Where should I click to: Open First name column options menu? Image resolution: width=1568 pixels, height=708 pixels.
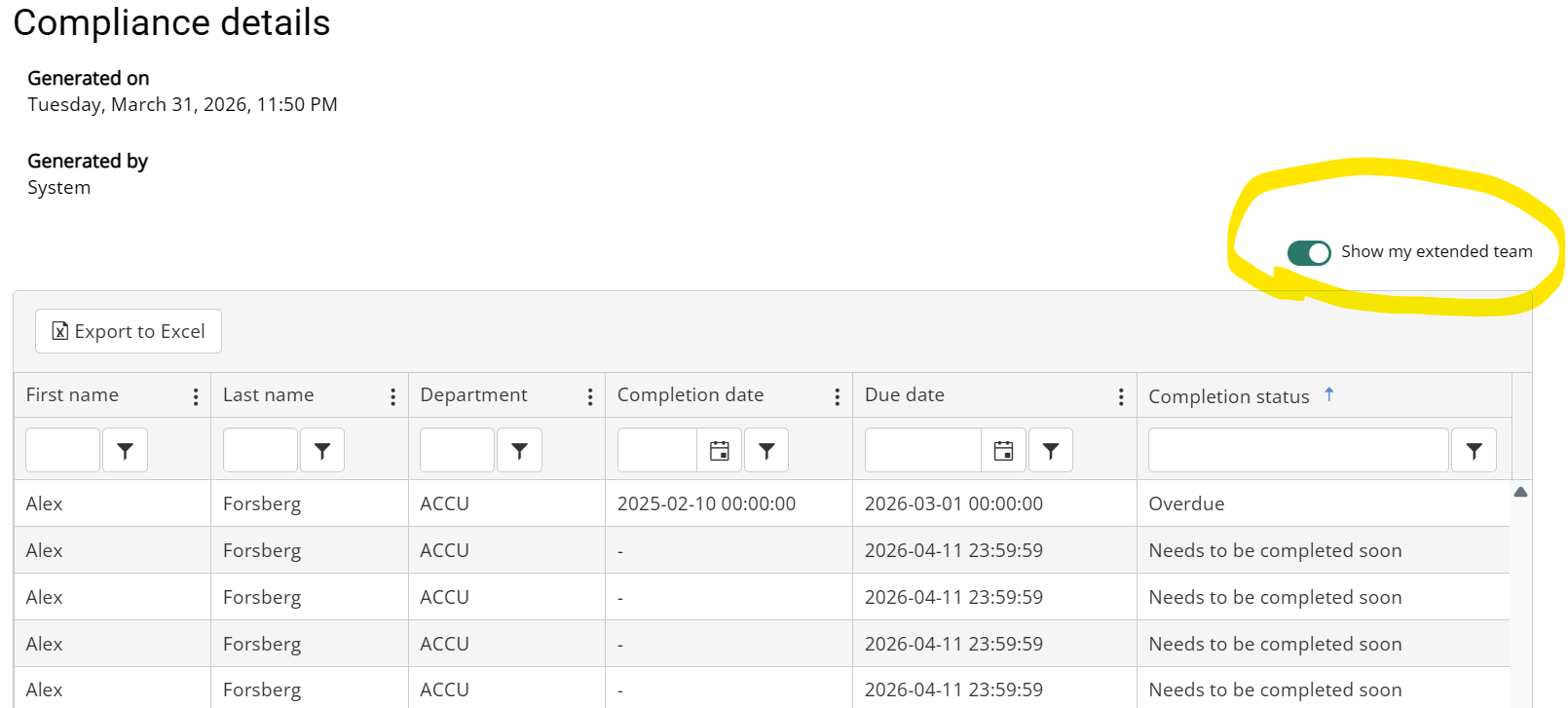click(x=196, y=396)
